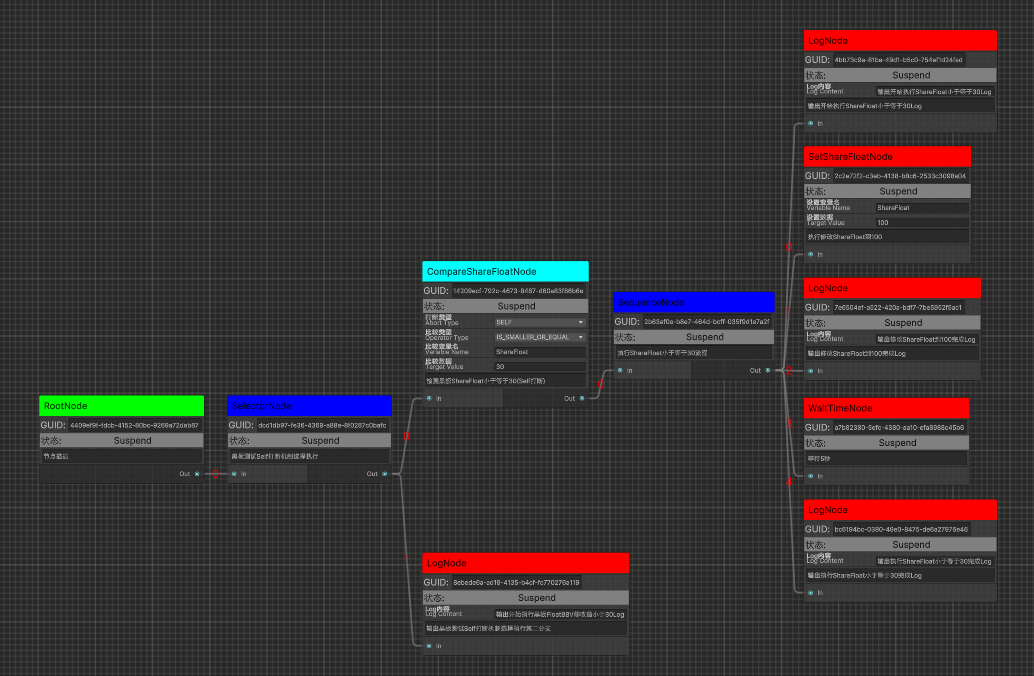Screen dimensions: 1034x676
Task: Click the SelectorNode Out port circle
Action: (x=385, y=474)
